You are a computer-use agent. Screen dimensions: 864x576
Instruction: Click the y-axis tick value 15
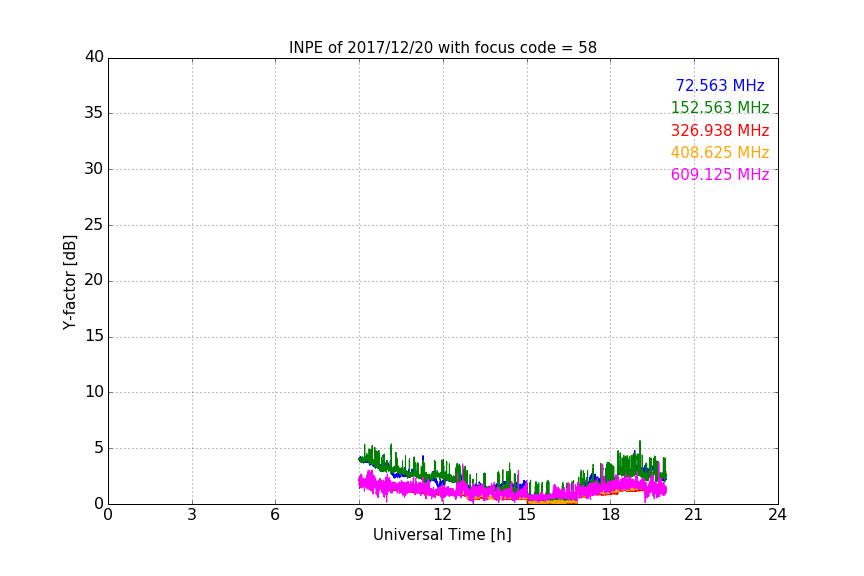(94, 336)
